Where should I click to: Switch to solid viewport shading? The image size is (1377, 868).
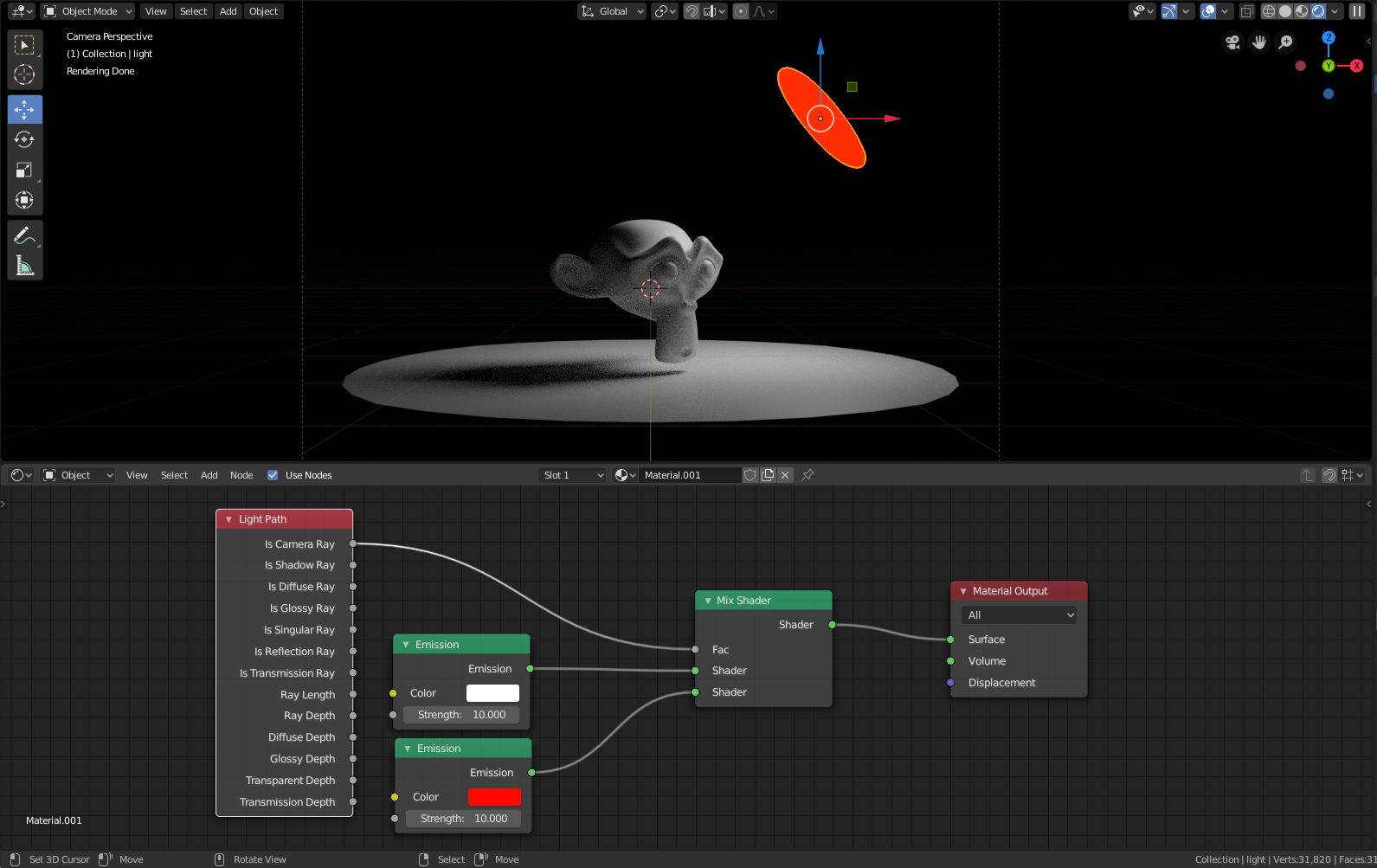(x=1285, y=11)
